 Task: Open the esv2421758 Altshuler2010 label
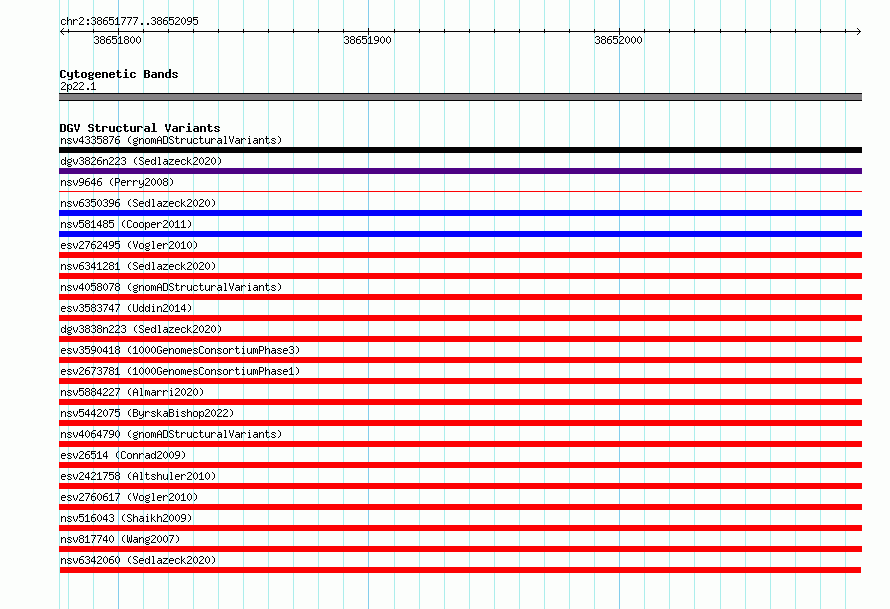tap(138, 476)
